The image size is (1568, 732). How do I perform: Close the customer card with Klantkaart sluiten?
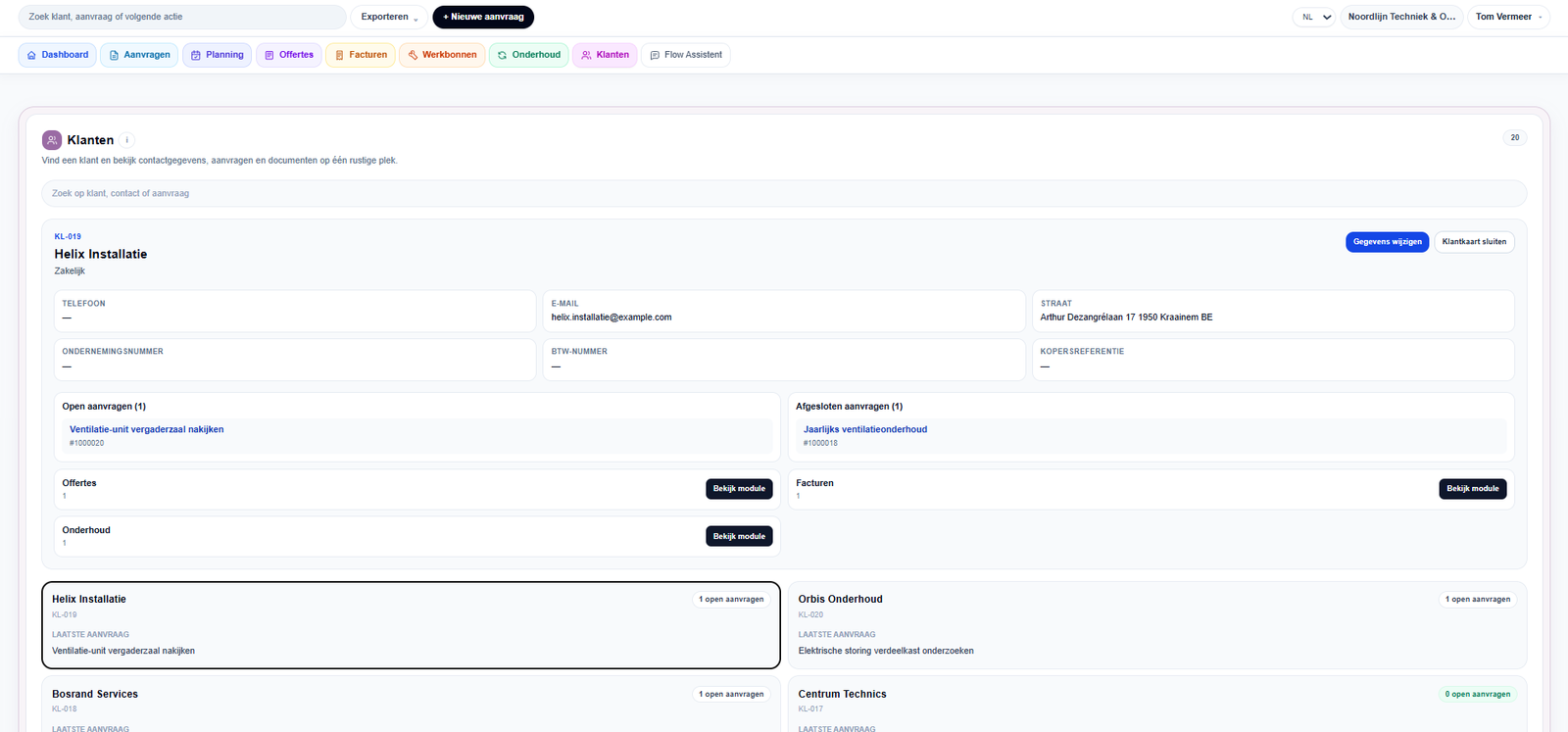pyautogui.click(x=1474, y=242)
